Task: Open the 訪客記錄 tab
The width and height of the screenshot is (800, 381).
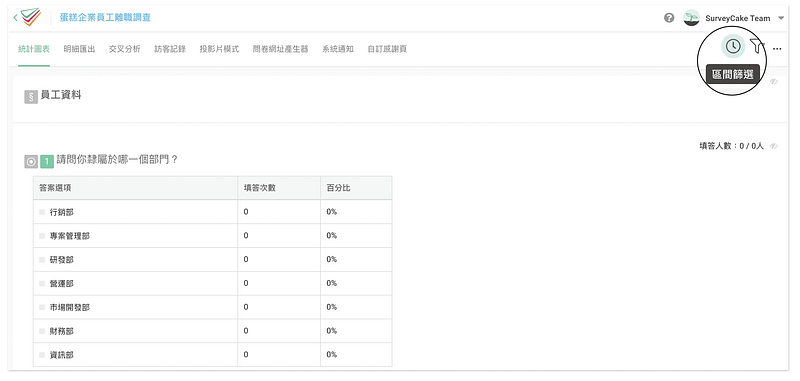Action: pos(170,49)
